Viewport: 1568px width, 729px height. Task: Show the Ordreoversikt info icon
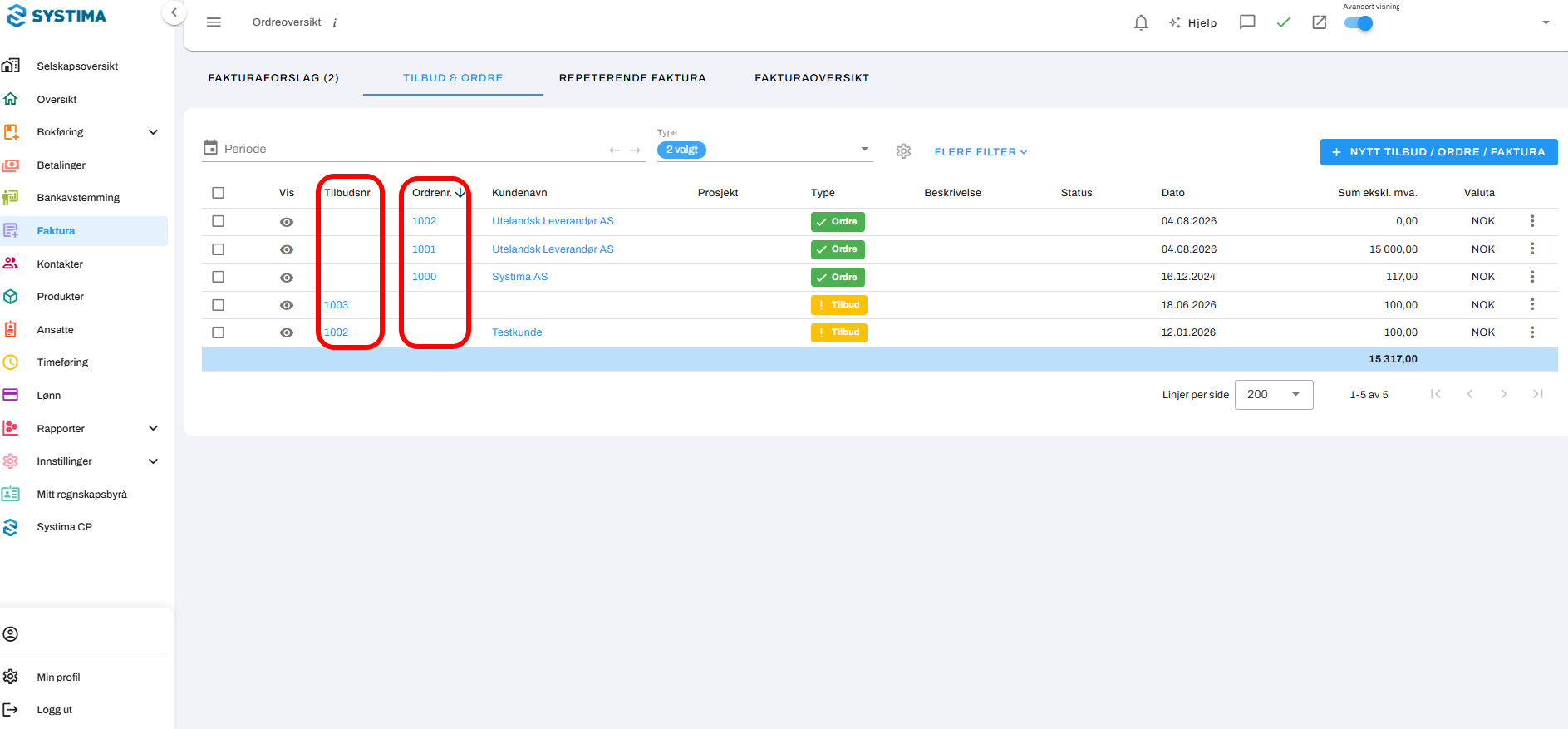pyautogui.click(x=335, y=23)
